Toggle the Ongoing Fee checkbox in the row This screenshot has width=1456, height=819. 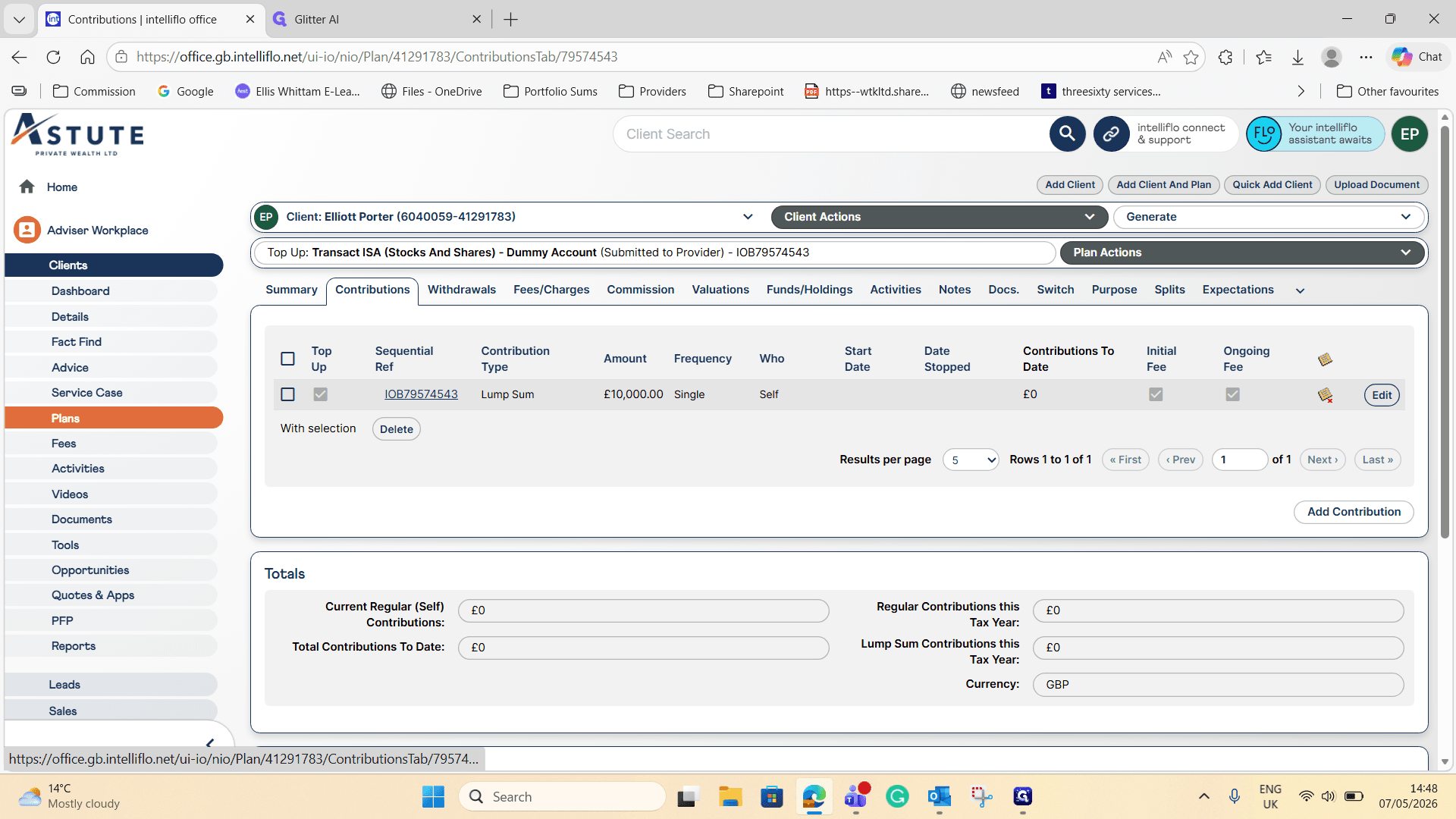tap(1232, 394)
